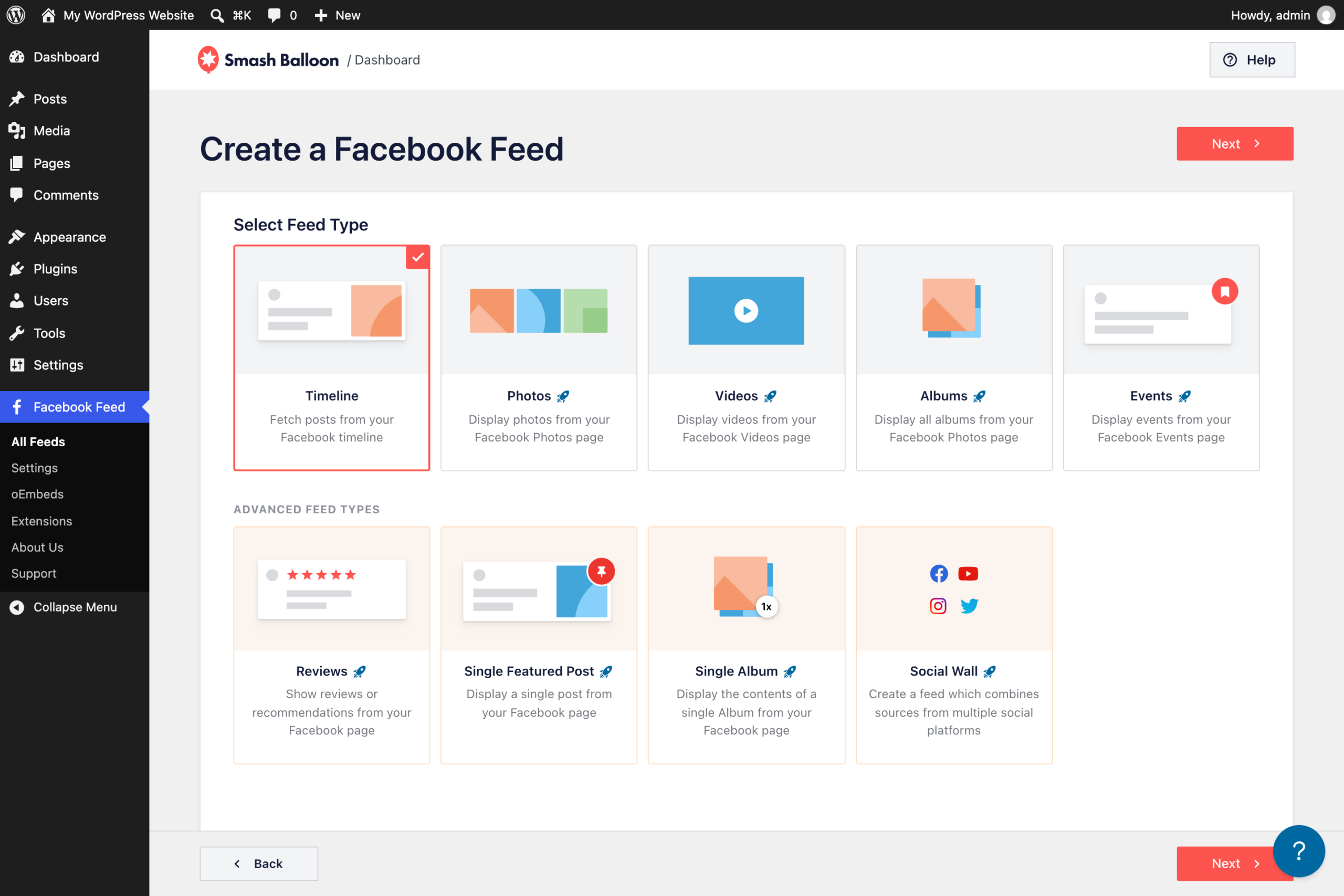This screenshot has width=1344, height=896.
Task: Click the admin avatar icon
Action: (1326, 15)
